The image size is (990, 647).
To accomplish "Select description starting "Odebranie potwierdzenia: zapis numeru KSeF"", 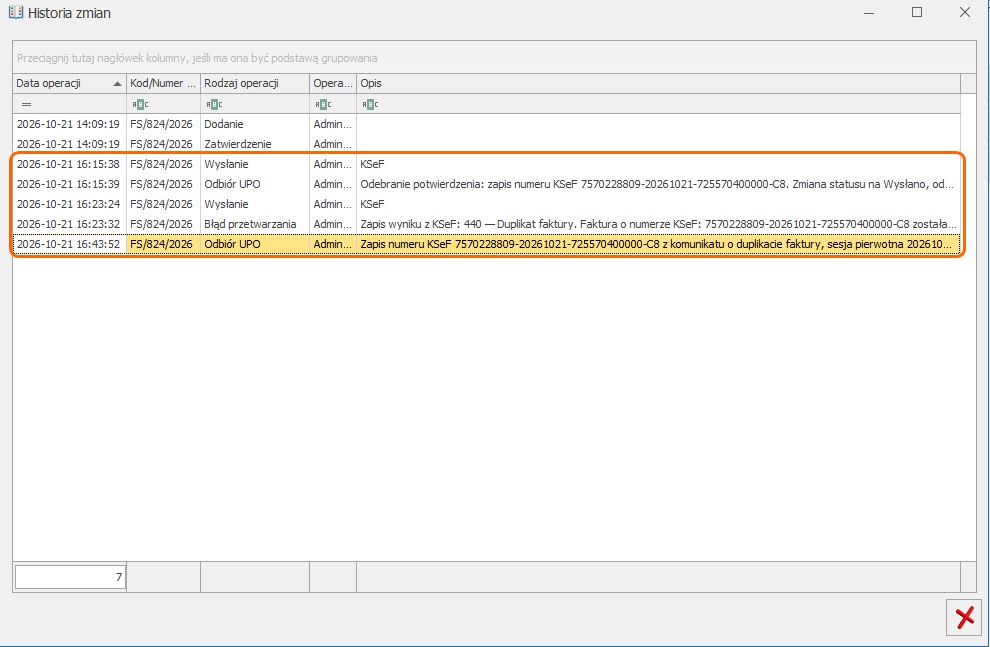I will pyautogui.click(x=659, y=184).
